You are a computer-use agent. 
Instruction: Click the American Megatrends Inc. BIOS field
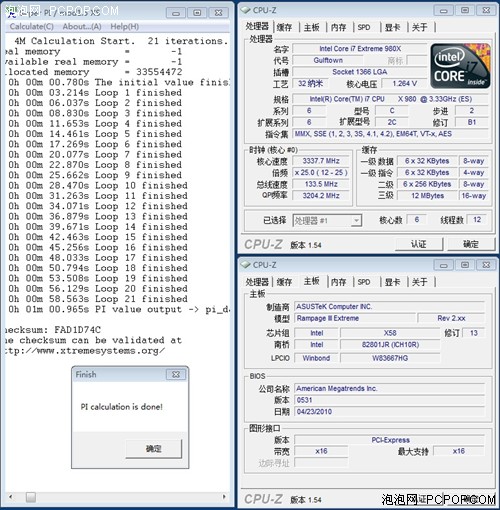pos(390,389)
